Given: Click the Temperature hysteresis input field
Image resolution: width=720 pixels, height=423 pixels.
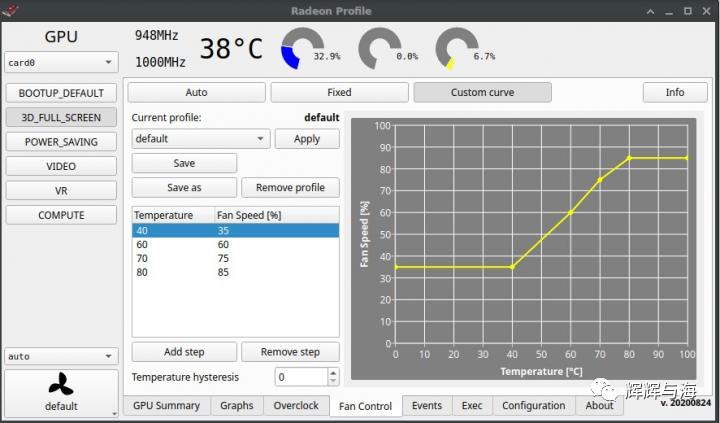Looking at the screenshot, I should (x=301, y=377).
